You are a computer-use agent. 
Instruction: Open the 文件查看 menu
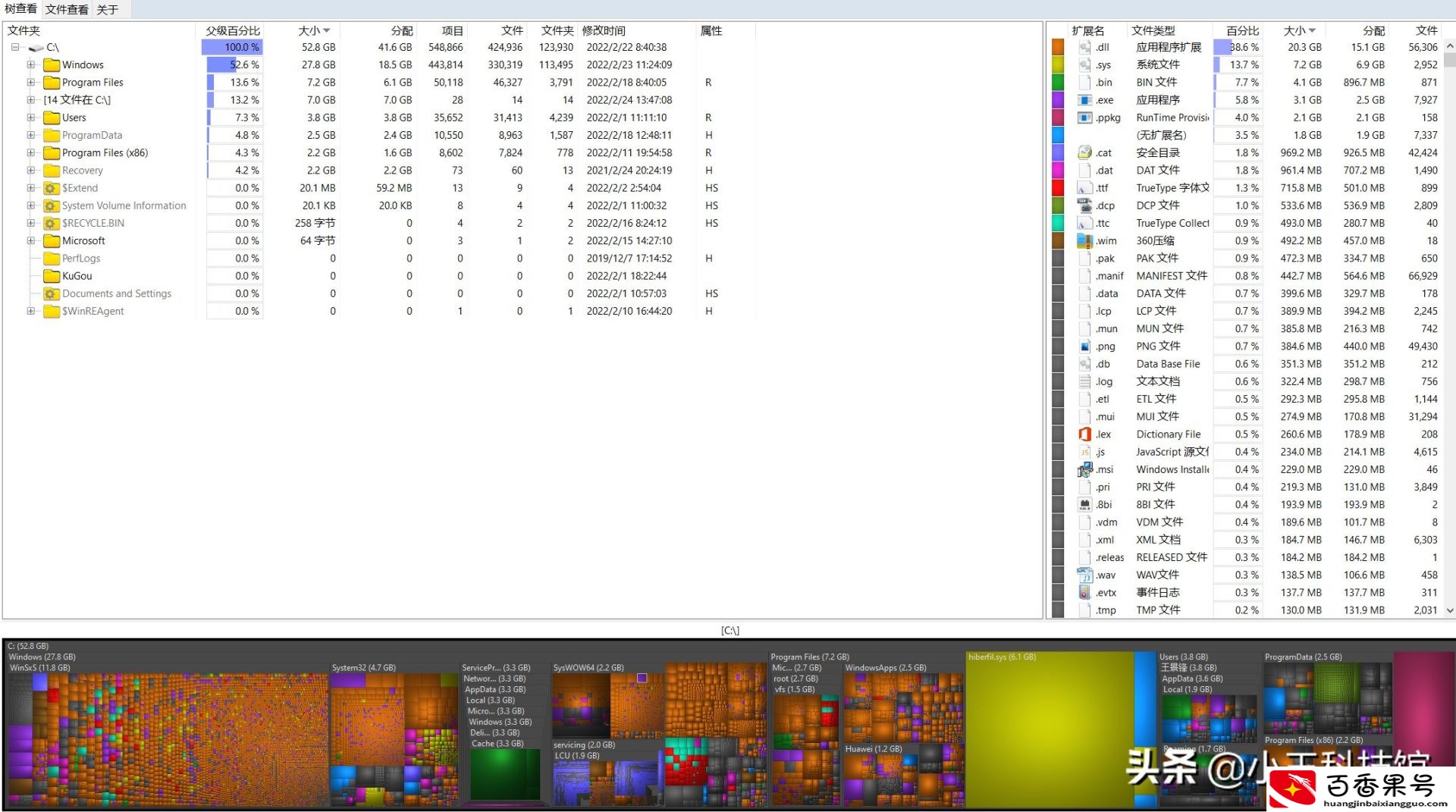67,9
